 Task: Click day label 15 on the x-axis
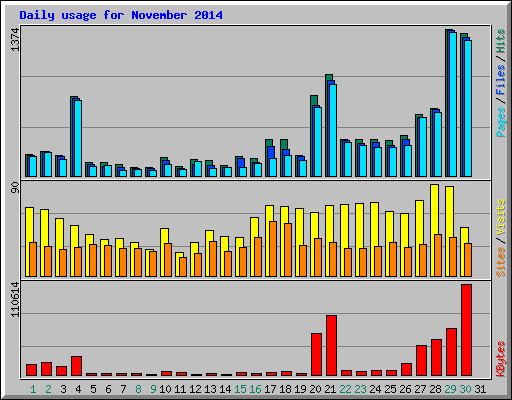tap(240, 389)
